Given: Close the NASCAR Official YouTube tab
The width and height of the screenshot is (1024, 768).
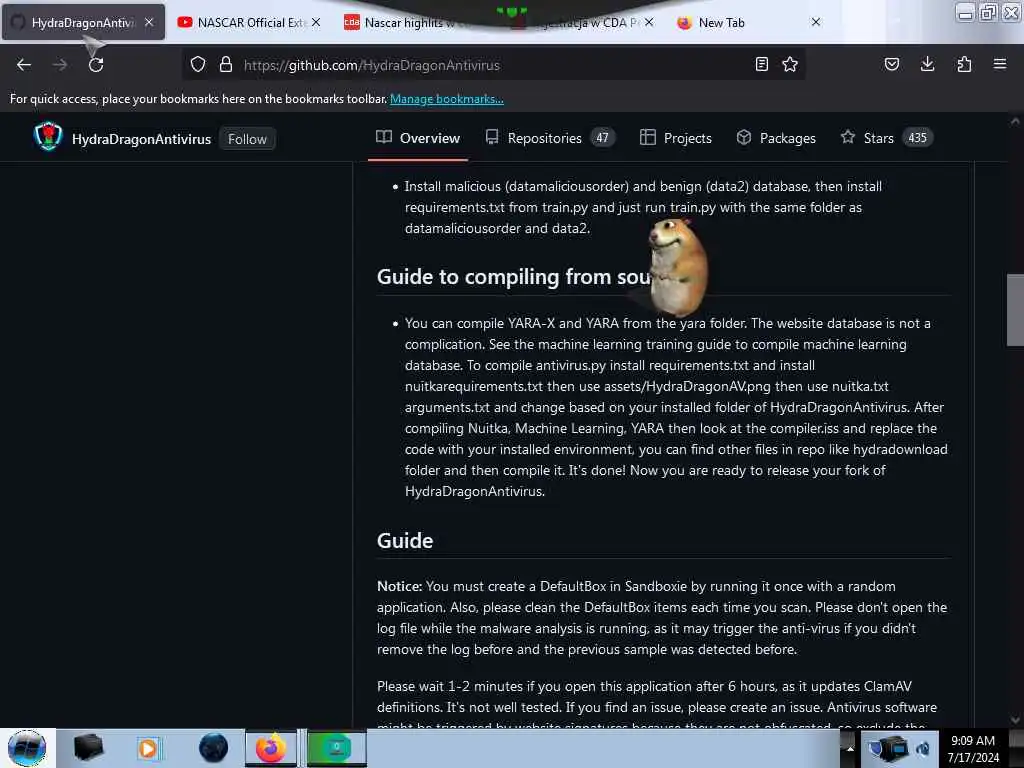Looking at the screenshot, I should tap(316, 22).
